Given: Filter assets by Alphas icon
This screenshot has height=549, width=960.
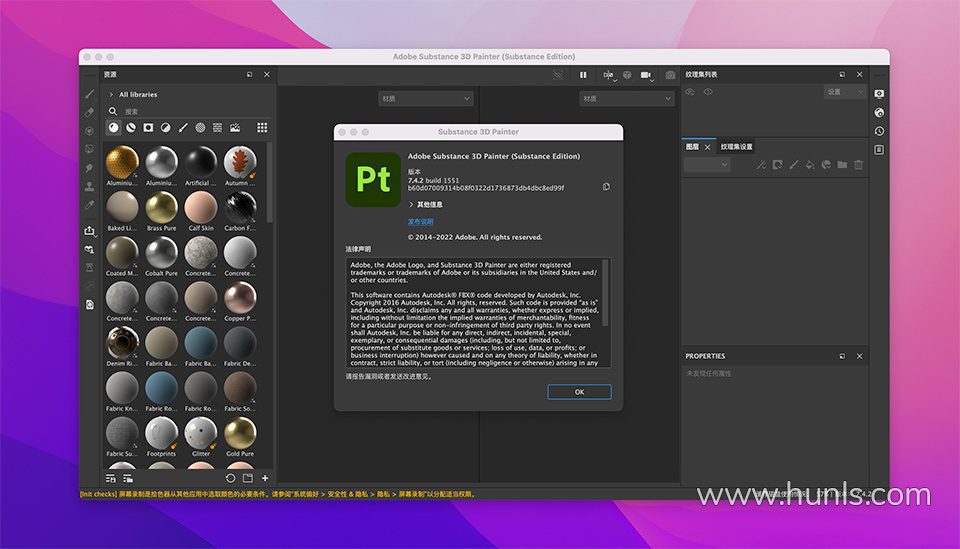Looking at the screenshot, I should point(200,127).
